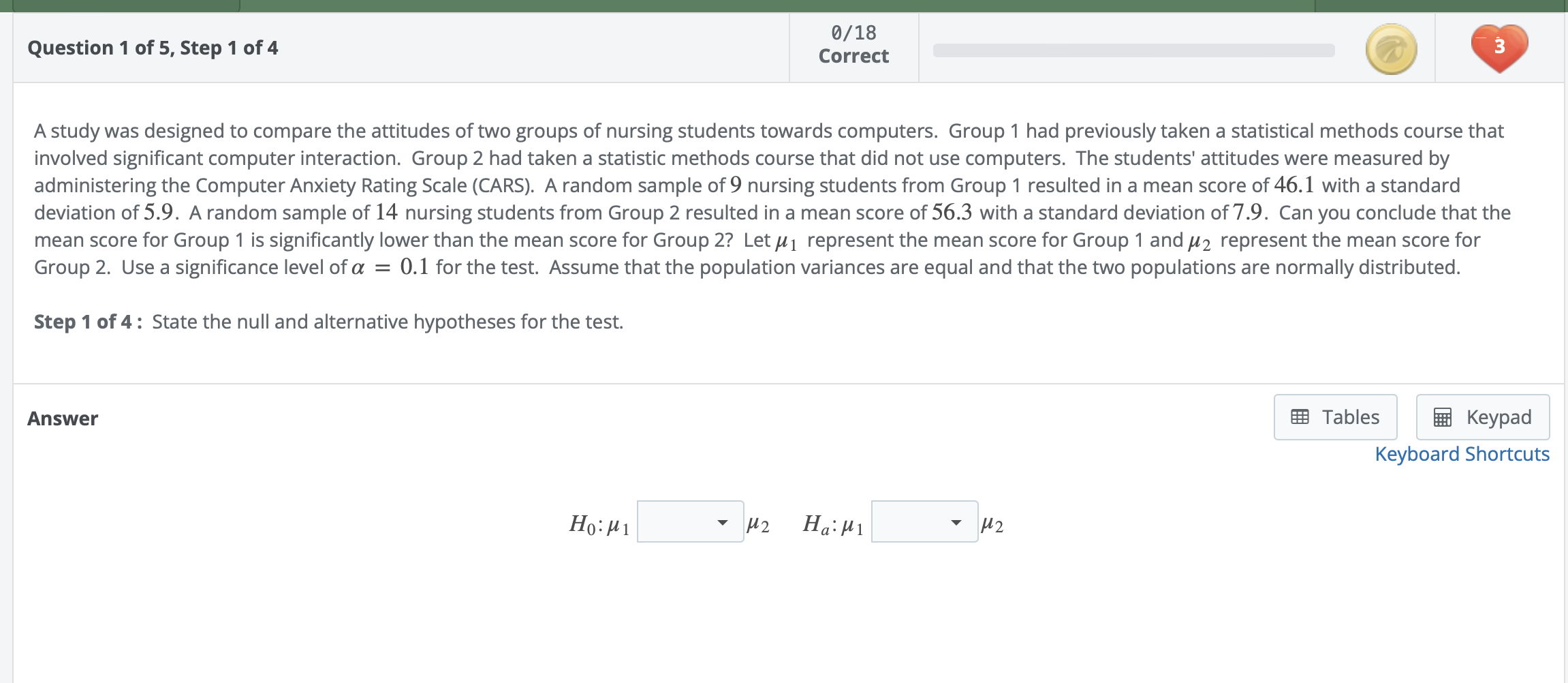1568x683 pixels.
Task: Open the null hypothesis H0 operator dropdown
Action: 690,521
